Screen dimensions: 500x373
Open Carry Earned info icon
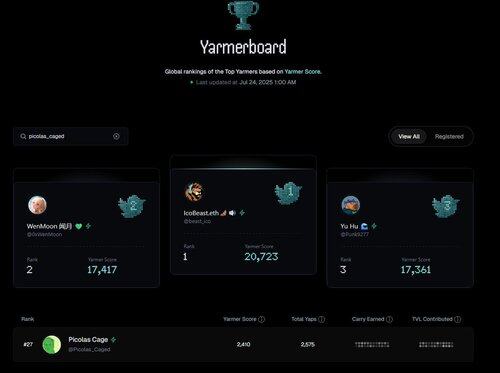(x=389, y=319)
